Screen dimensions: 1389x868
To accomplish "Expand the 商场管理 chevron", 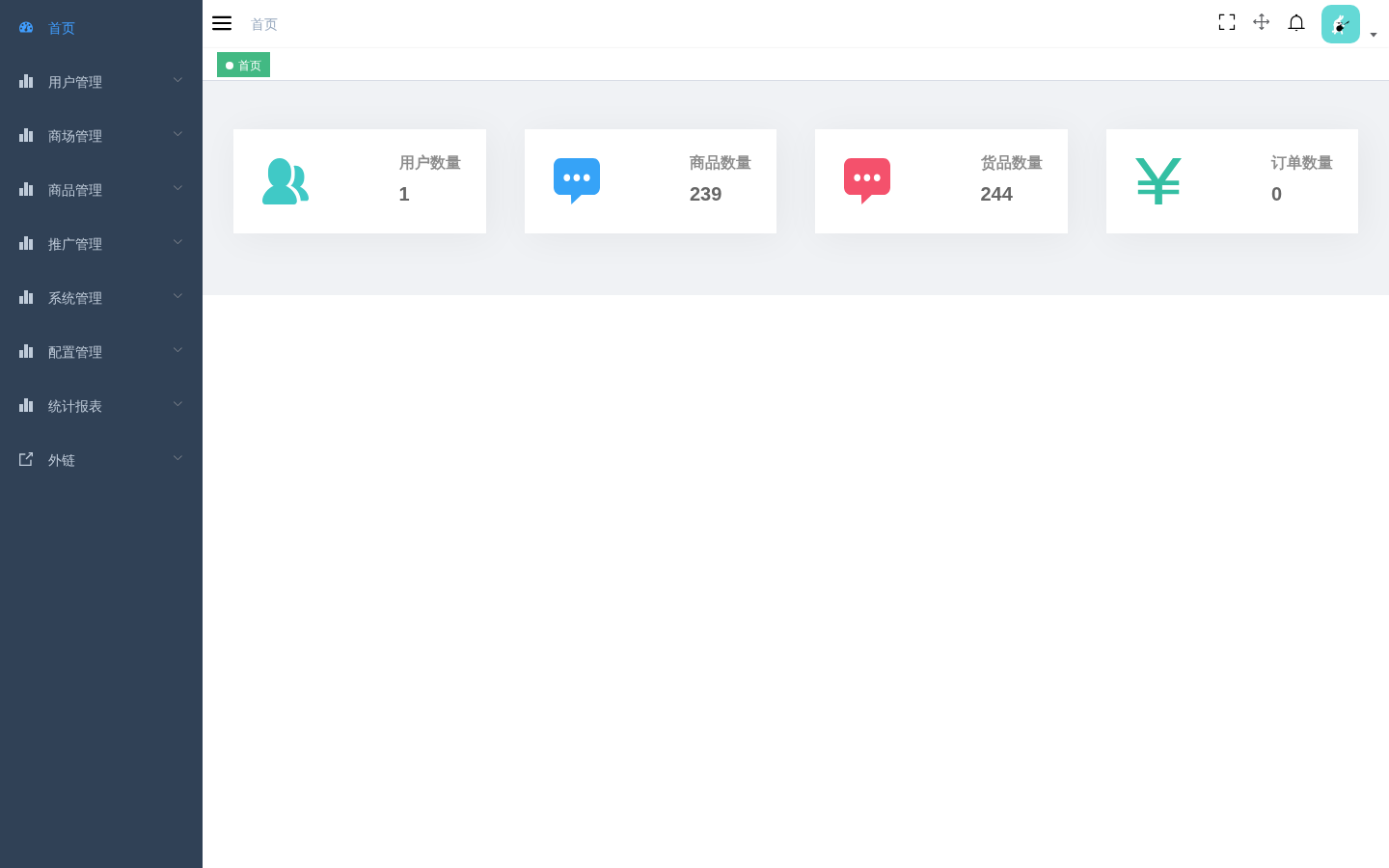I will 177,134.
